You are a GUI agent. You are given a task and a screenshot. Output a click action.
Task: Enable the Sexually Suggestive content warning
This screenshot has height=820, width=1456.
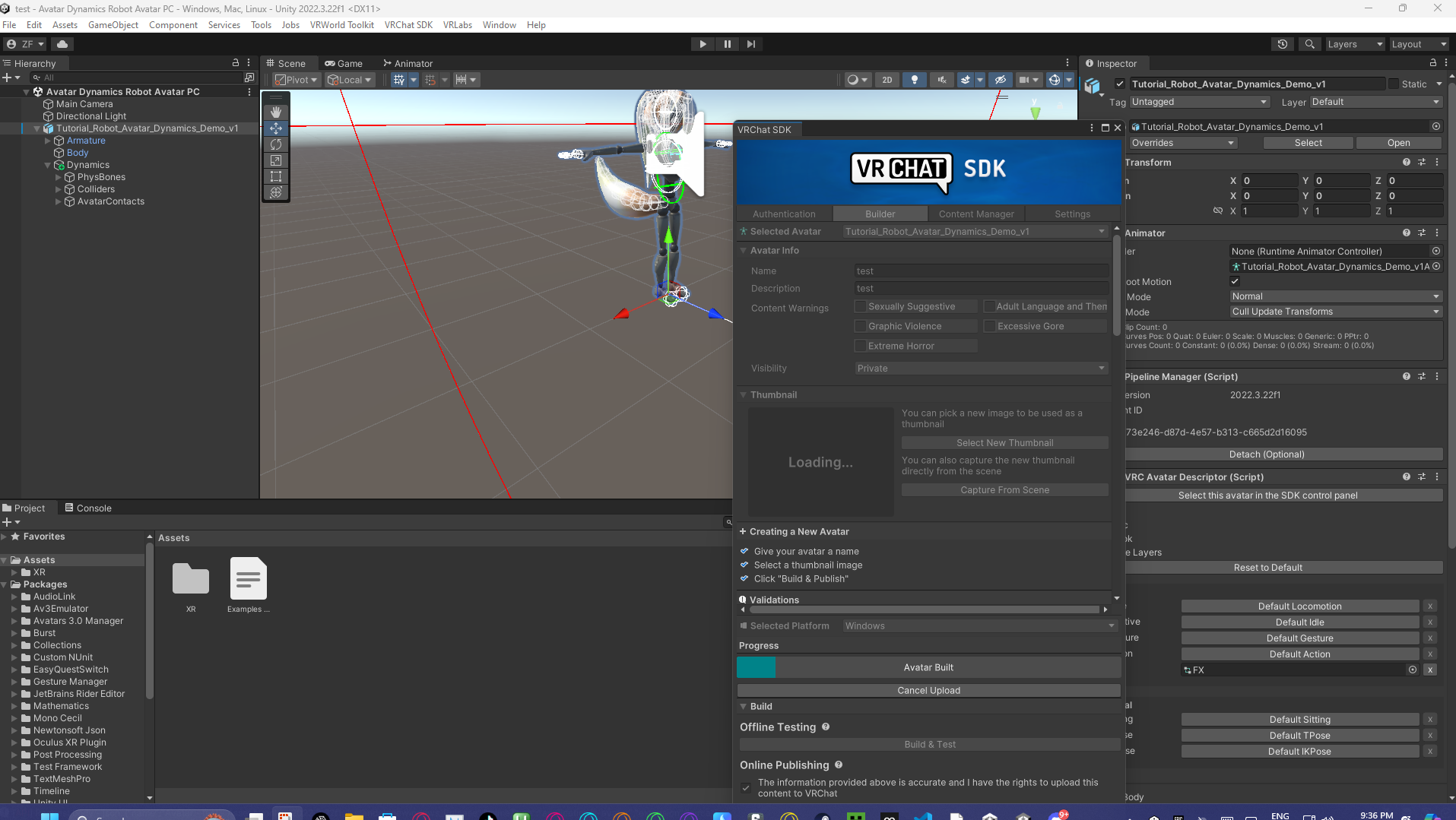(861, 306)
